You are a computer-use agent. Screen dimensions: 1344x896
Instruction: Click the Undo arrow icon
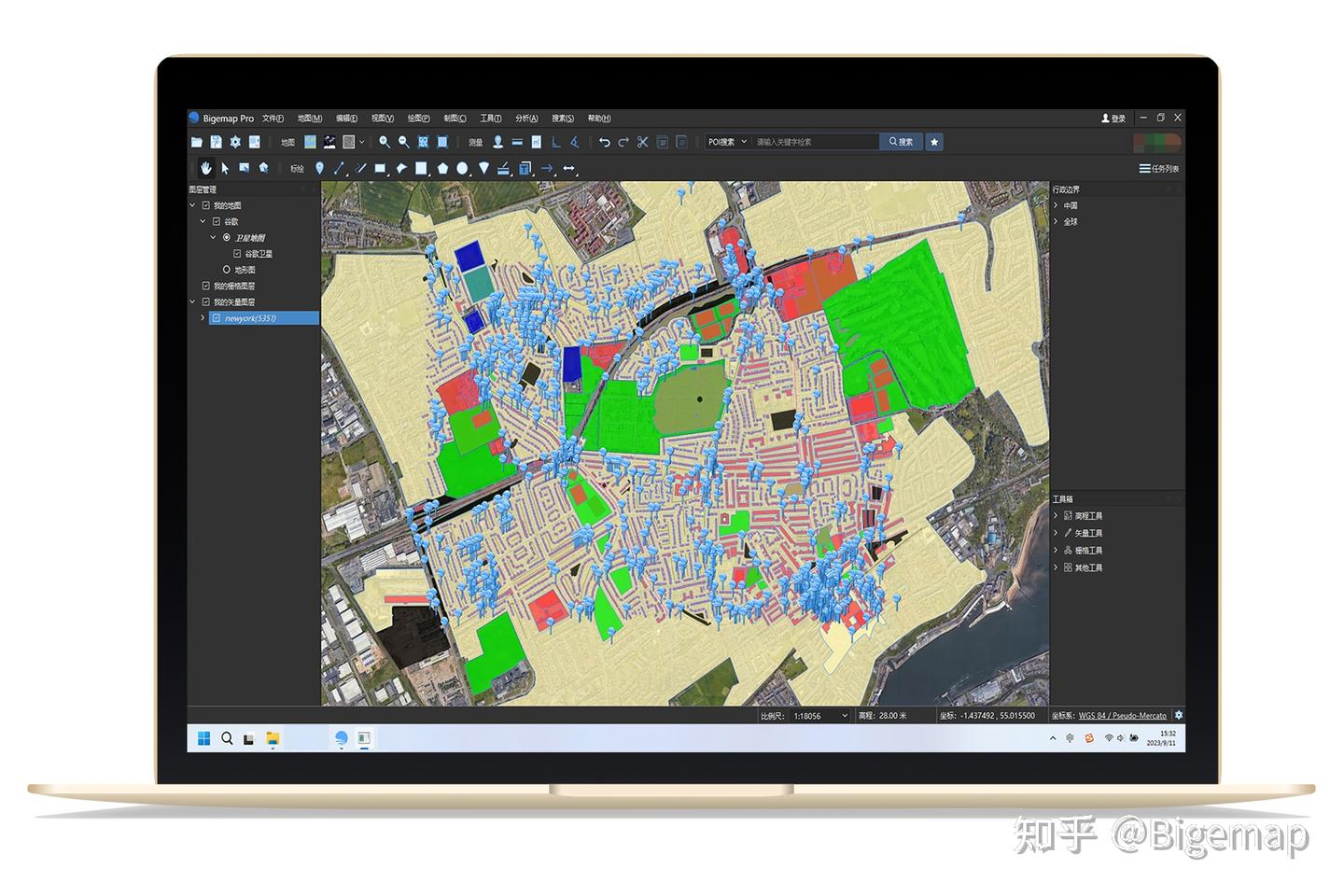[x=605, y=141]
